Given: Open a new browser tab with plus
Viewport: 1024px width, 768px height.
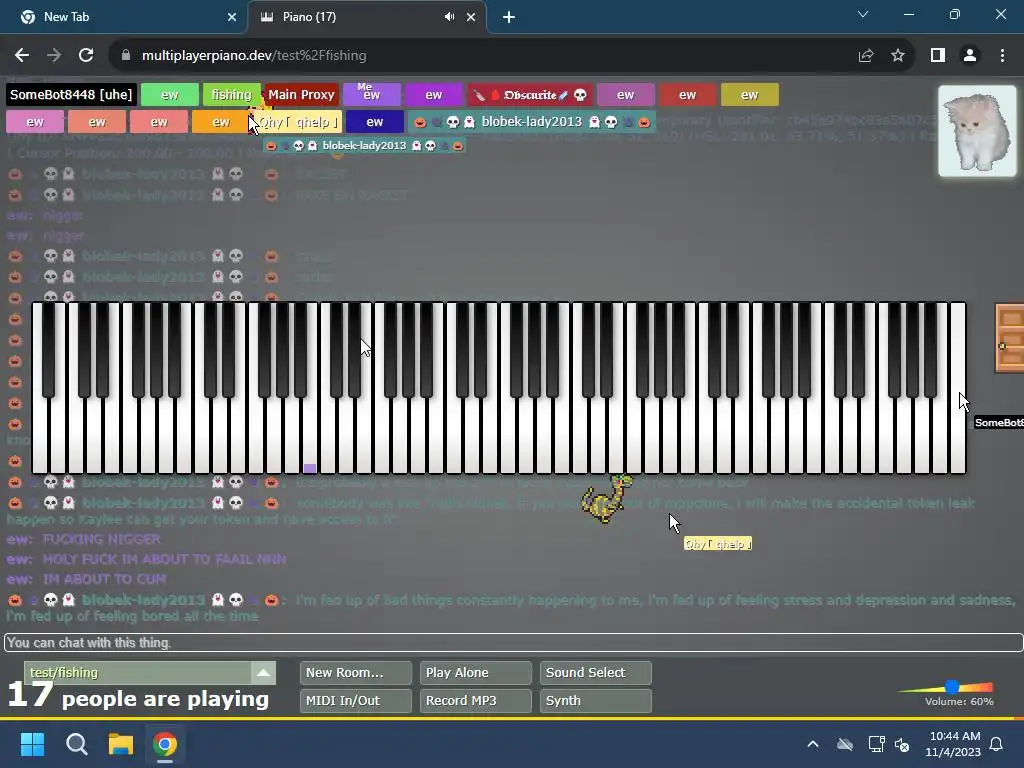Looking at the screenshot, I should pos(509,17).
